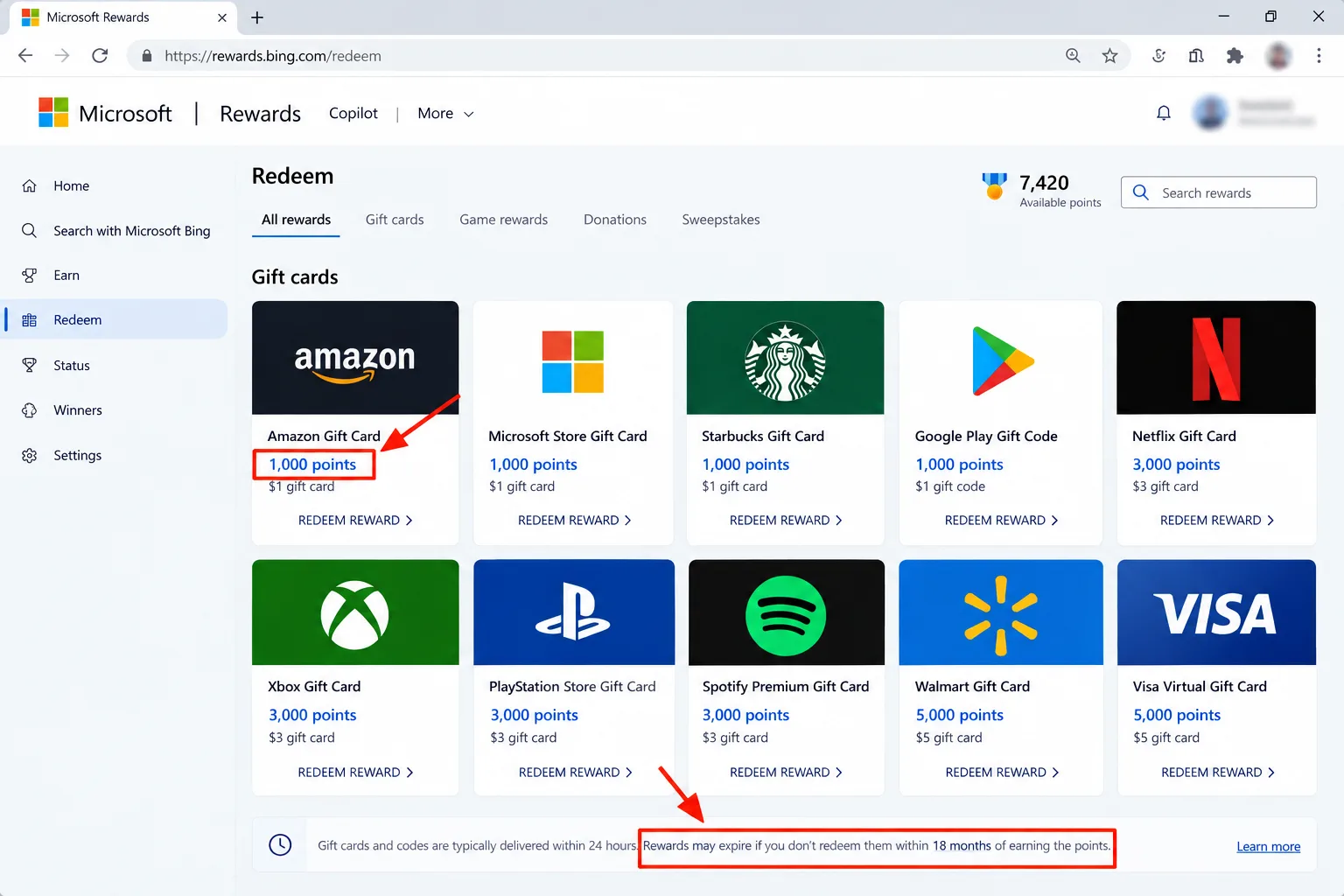Screen dimensions: 1344x896
Task: Click the Earn trophy icon in sidebar
Action: point(29,275)
